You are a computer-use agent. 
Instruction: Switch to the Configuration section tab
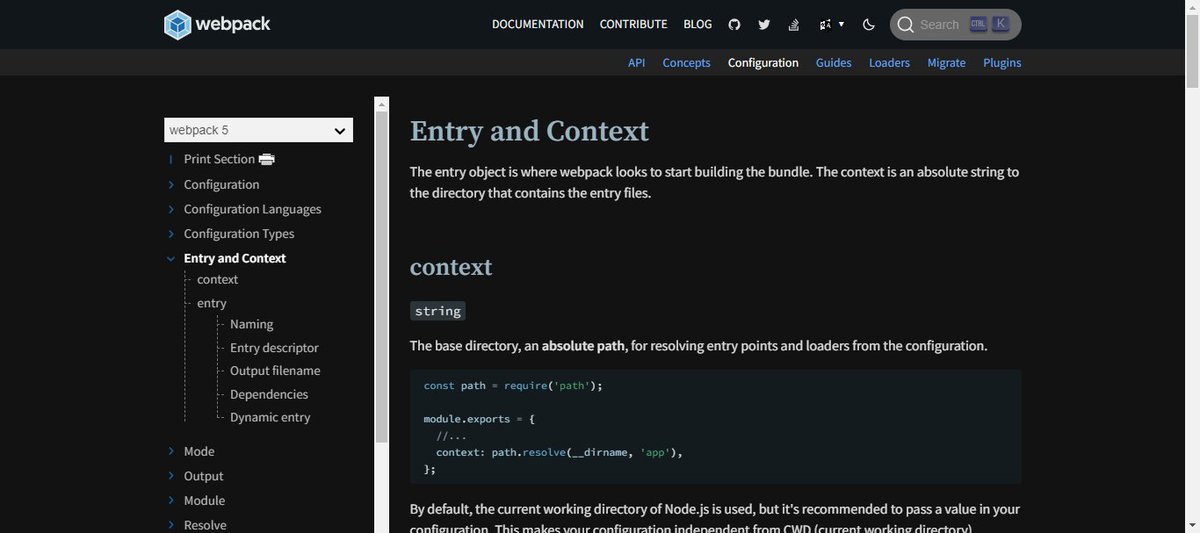(763, 62)
